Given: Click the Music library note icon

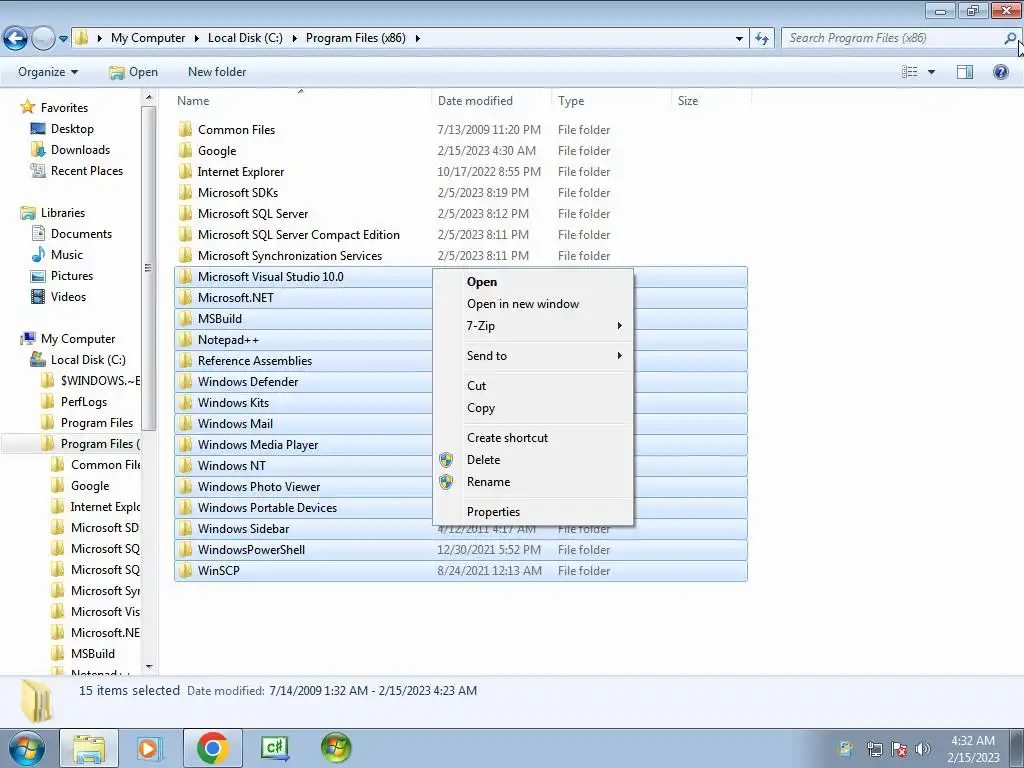Looking at the screenshot, I should [x=39, y=255].
